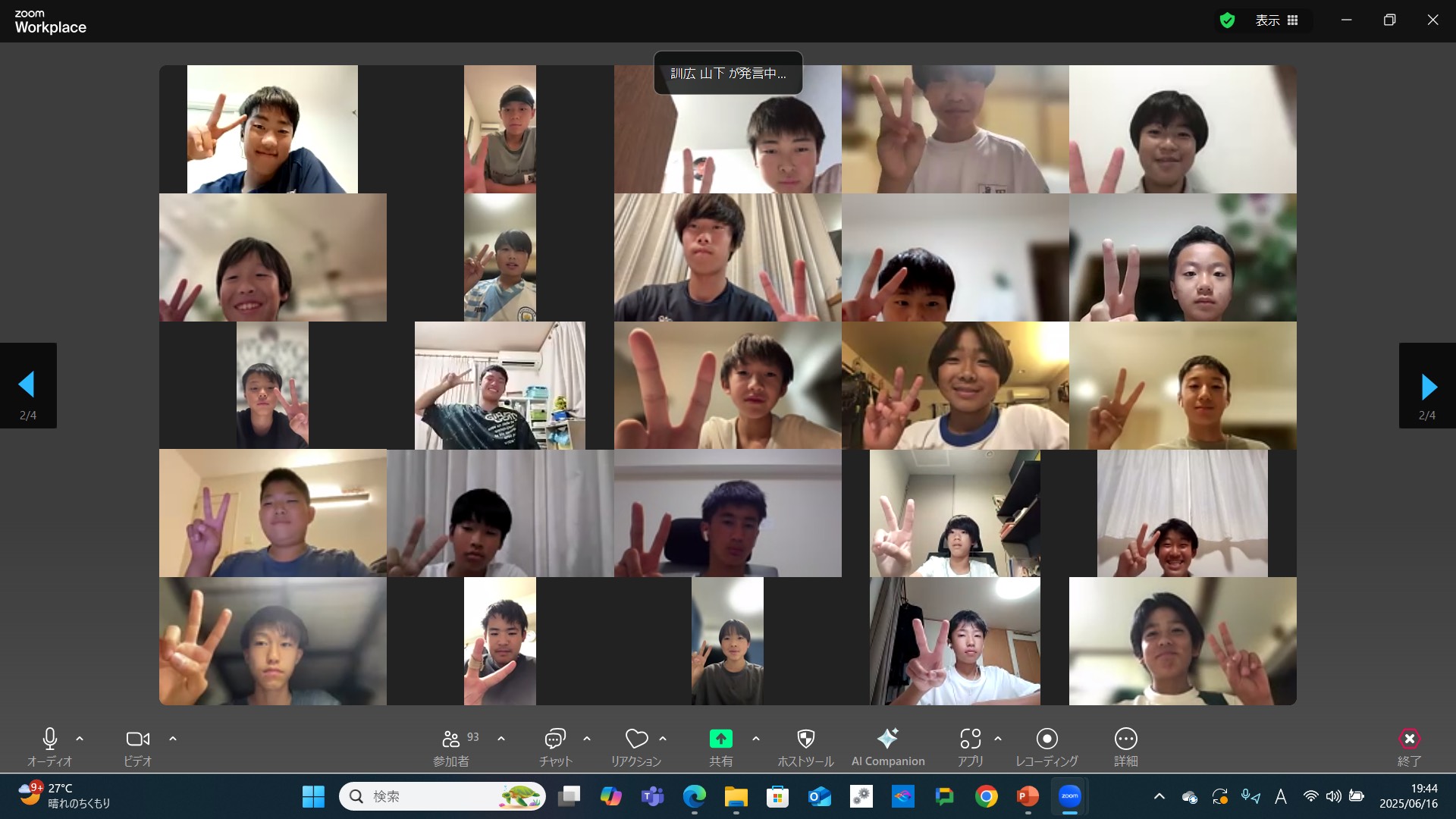The width and height of the screenshot is (1456, 819).
Task: Click green encryption shield icon
Action: point(1227,20)
